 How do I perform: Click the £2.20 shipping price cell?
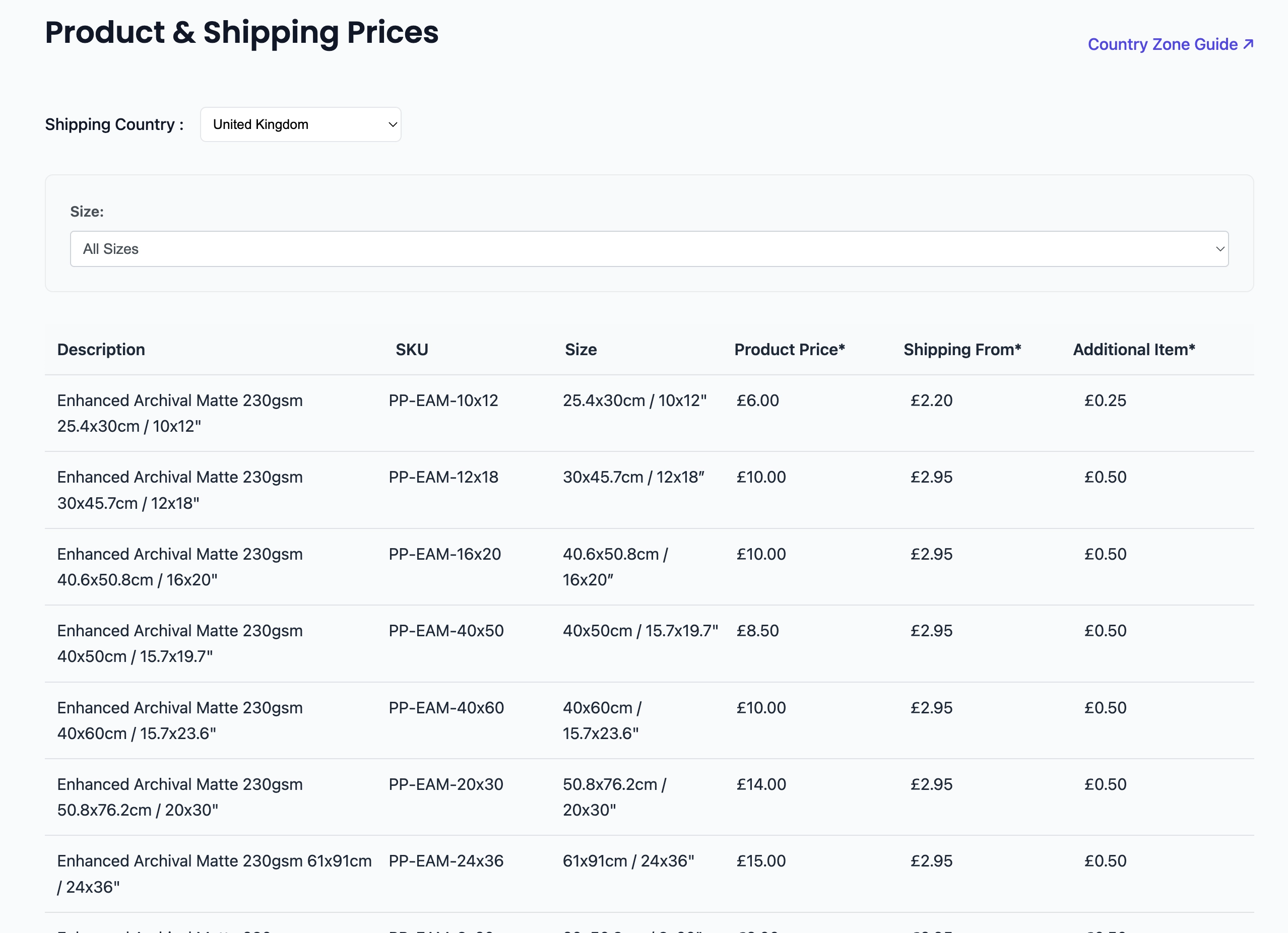931,401
